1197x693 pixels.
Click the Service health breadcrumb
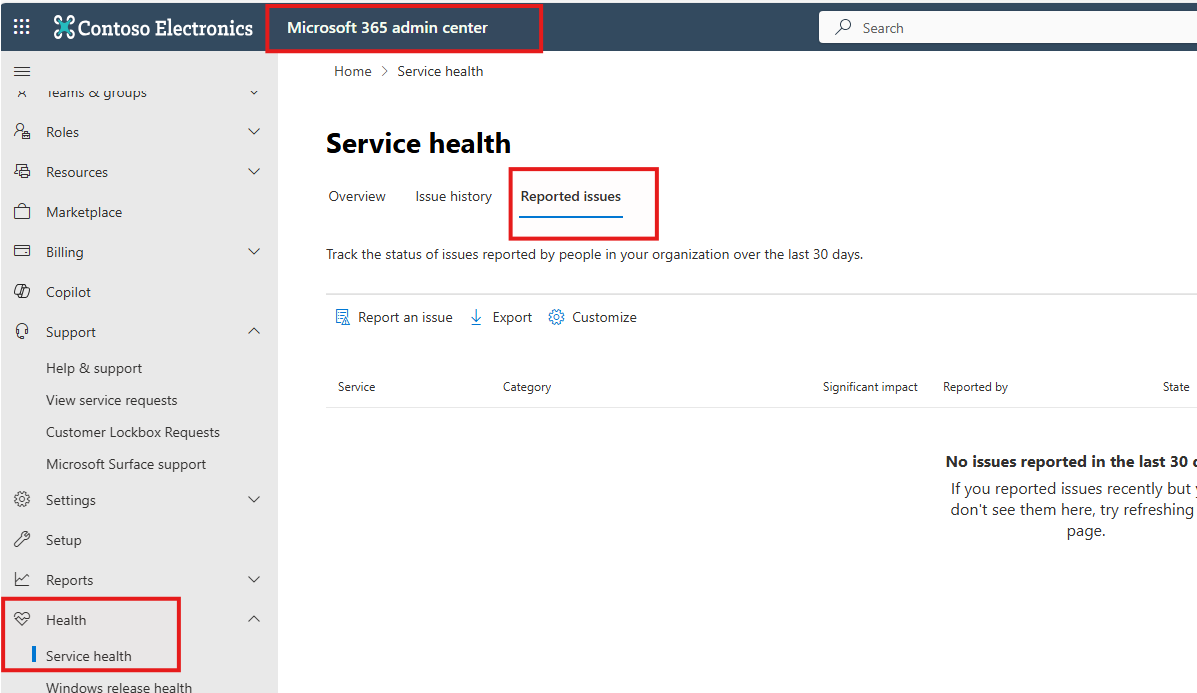click(x=440, y=71)
